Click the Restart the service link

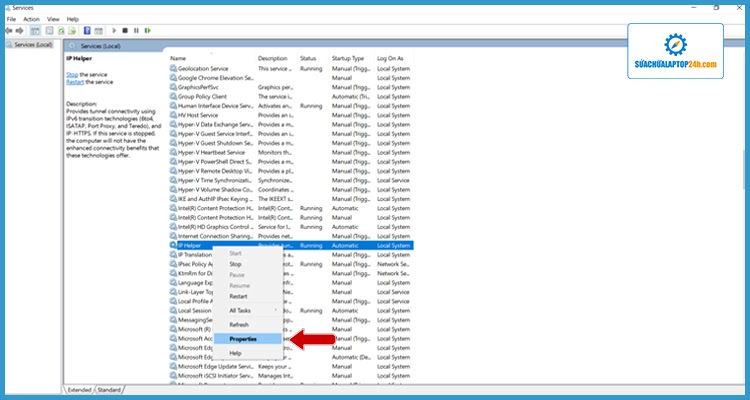tap(76, 82)
